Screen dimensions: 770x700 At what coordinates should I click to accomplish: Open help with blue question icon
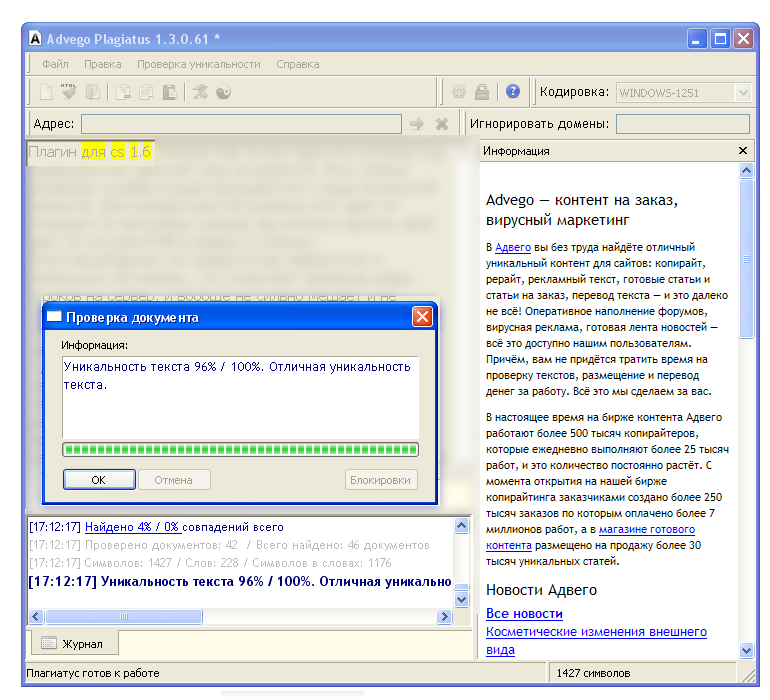point(513,91)
